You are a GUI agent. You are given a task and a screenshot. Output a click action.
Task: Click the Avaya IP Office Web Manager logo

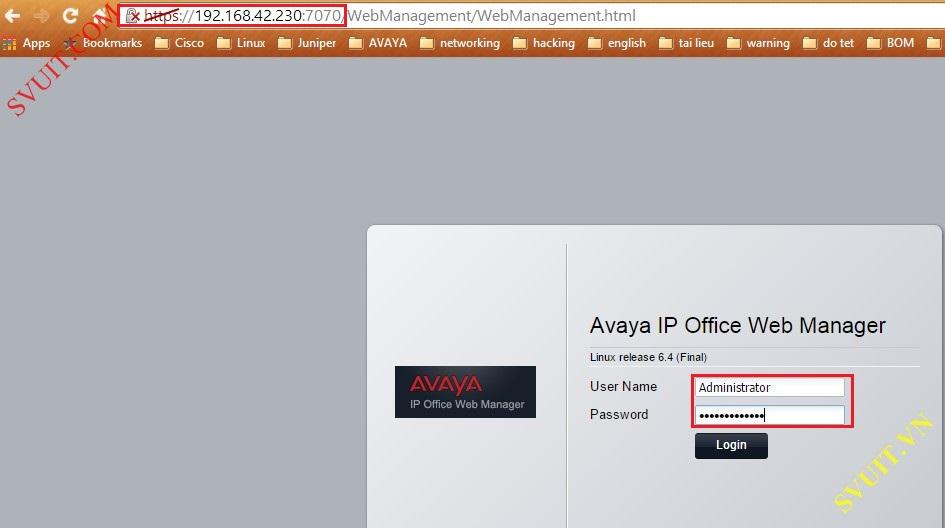click(x=465, y=392)
